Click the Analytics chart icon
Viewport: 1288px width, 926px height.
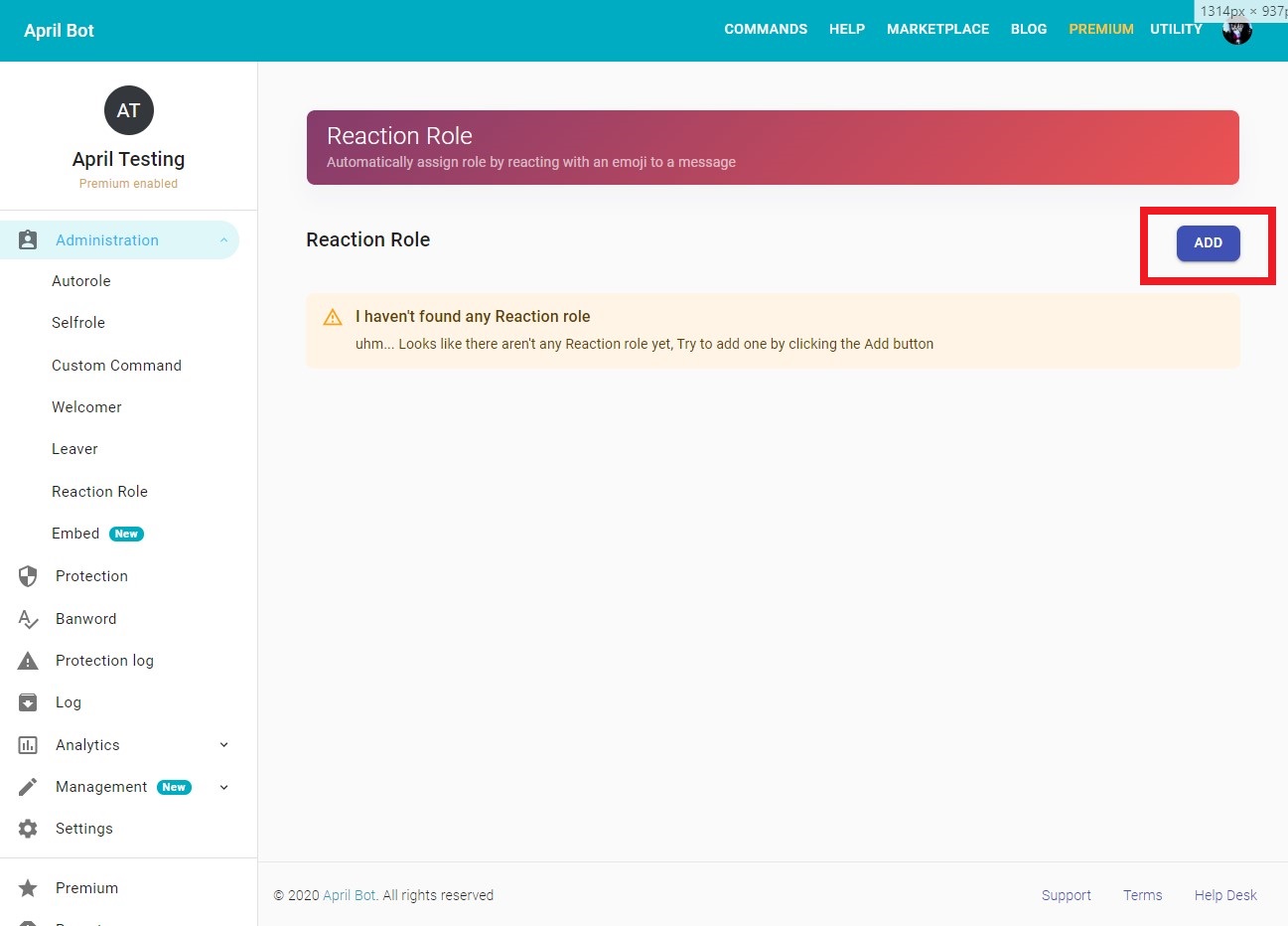pos(28,745)
